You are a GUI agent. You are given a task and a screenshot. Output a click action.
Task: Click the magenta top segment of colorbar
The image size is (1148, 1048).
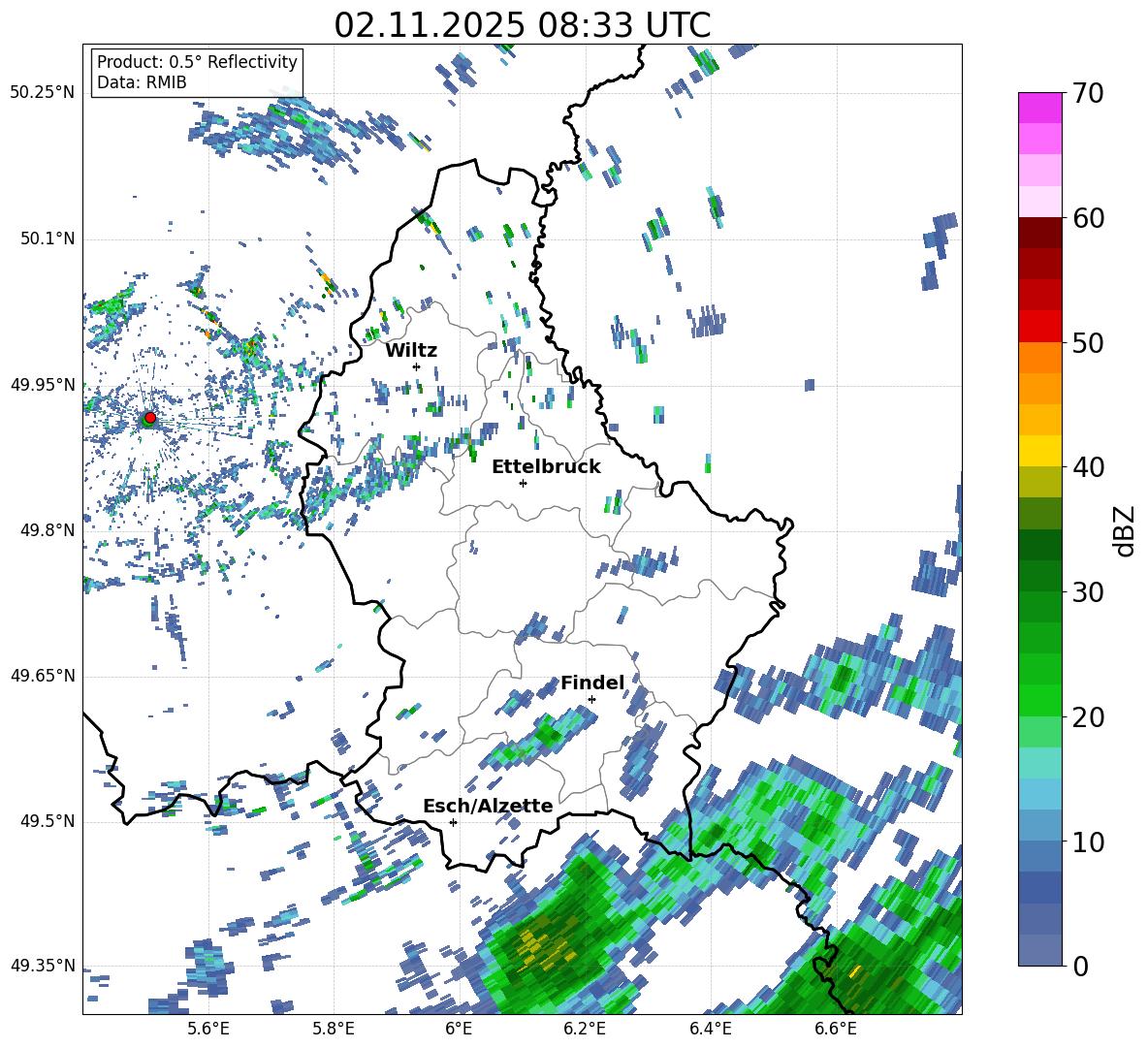pos(1039,108)
